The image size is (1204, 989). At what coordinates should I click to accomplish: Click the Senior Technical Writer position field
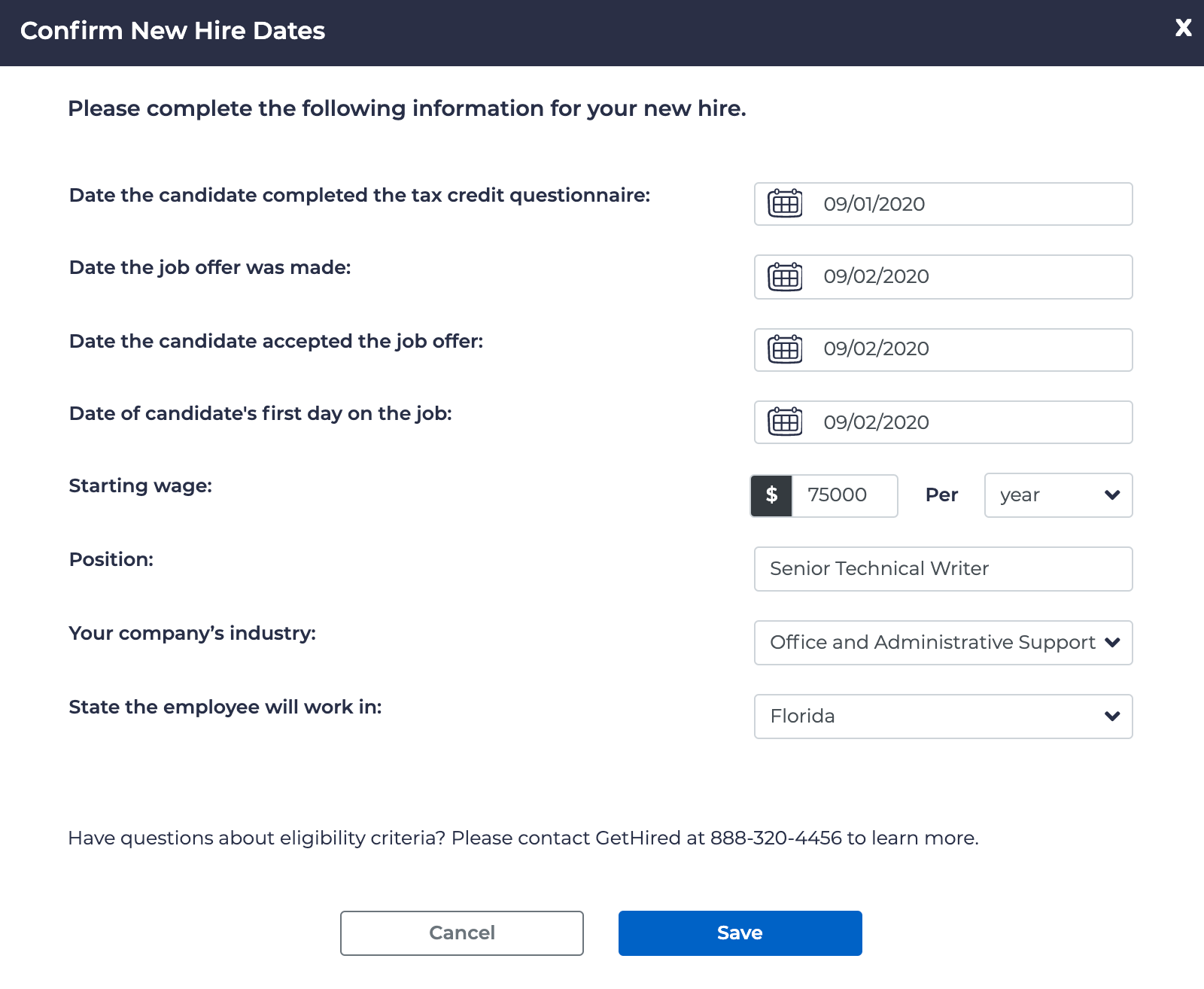[x=943, y=569]
